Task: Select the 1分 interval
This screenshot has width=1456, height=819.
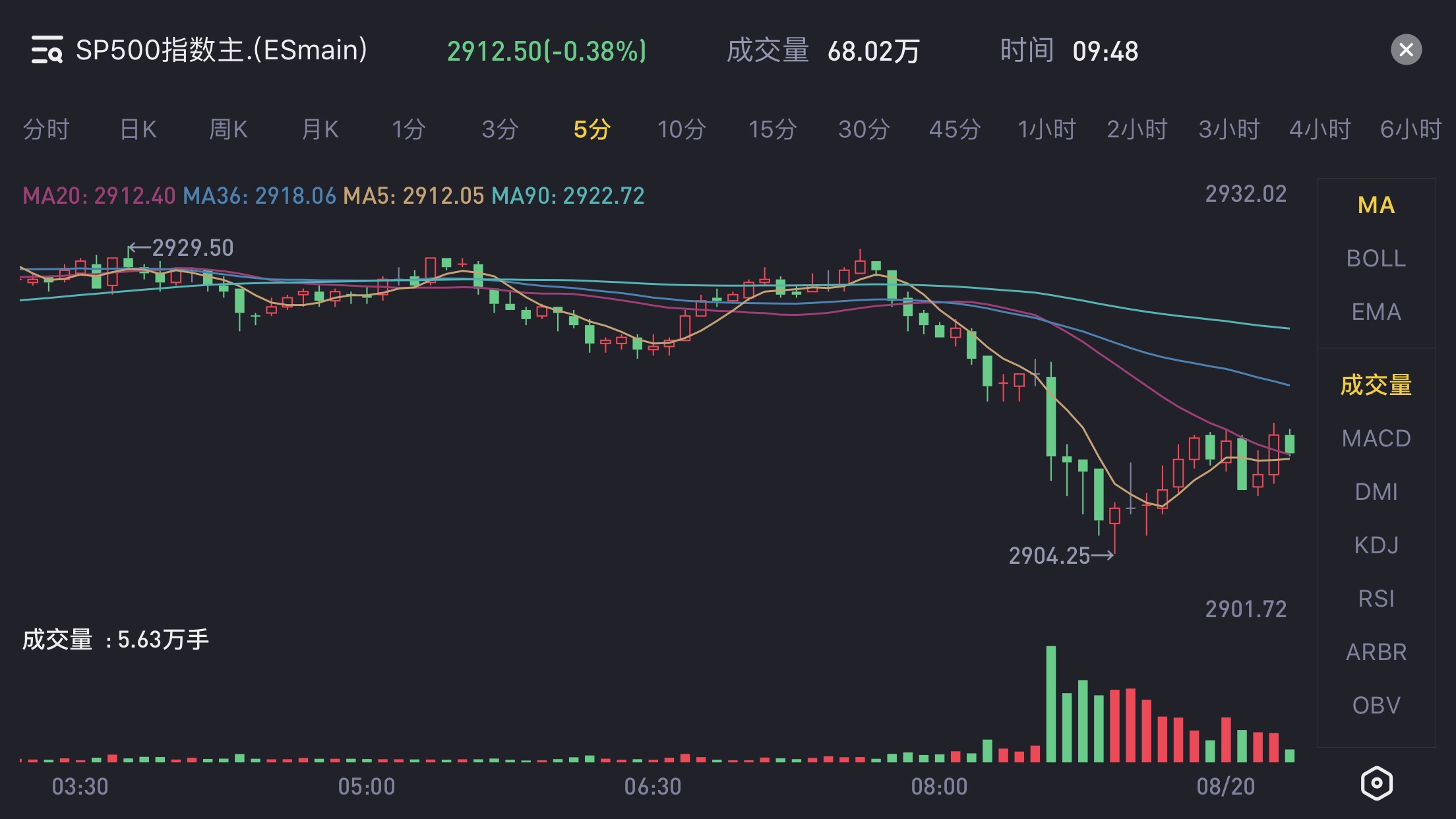Action: pyautogui.click(x=408, y=129)
